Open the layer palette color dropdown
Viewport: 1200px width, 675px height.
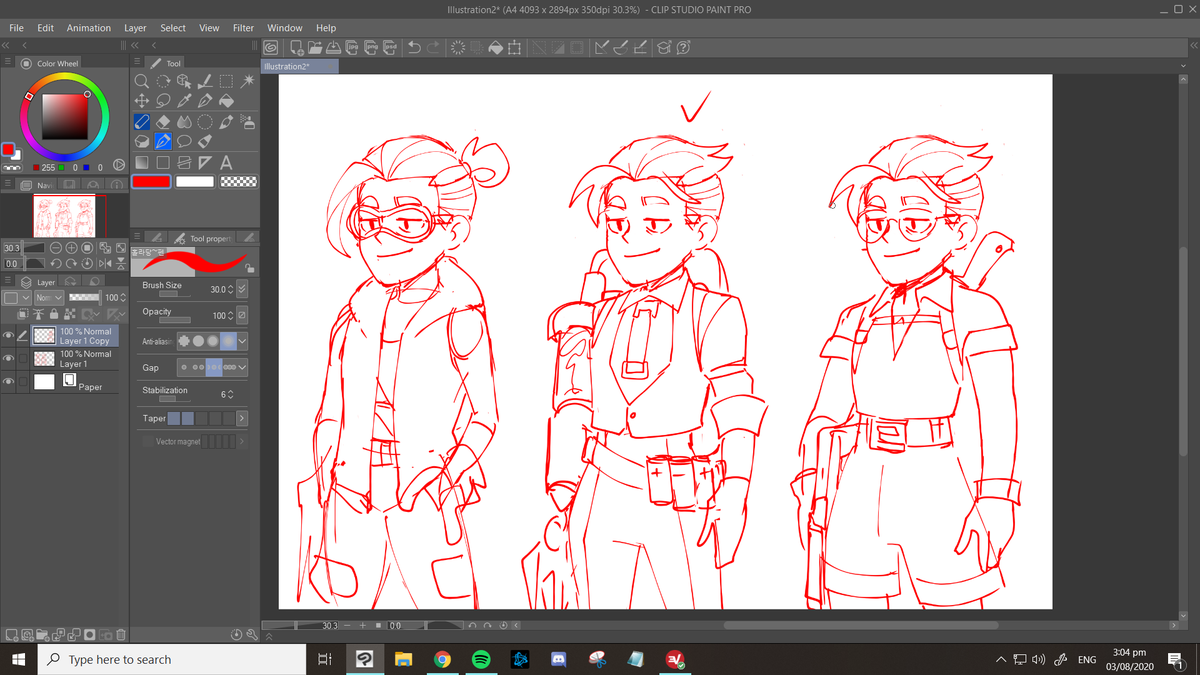pos(17,298)
